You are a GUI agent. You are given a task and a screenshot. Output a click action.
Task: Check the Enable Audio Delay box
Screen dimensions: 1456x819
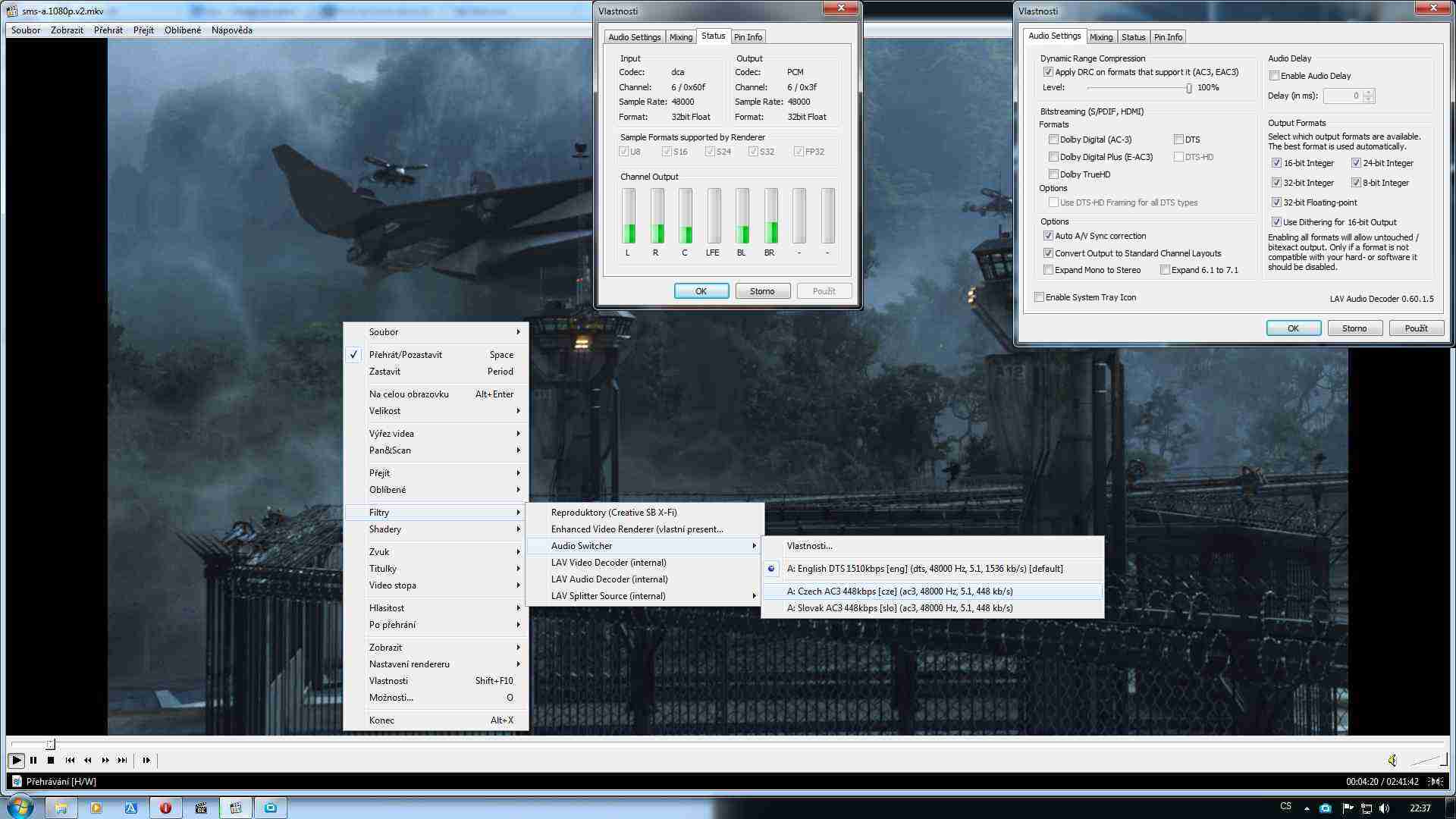(x=1275, y=76)
